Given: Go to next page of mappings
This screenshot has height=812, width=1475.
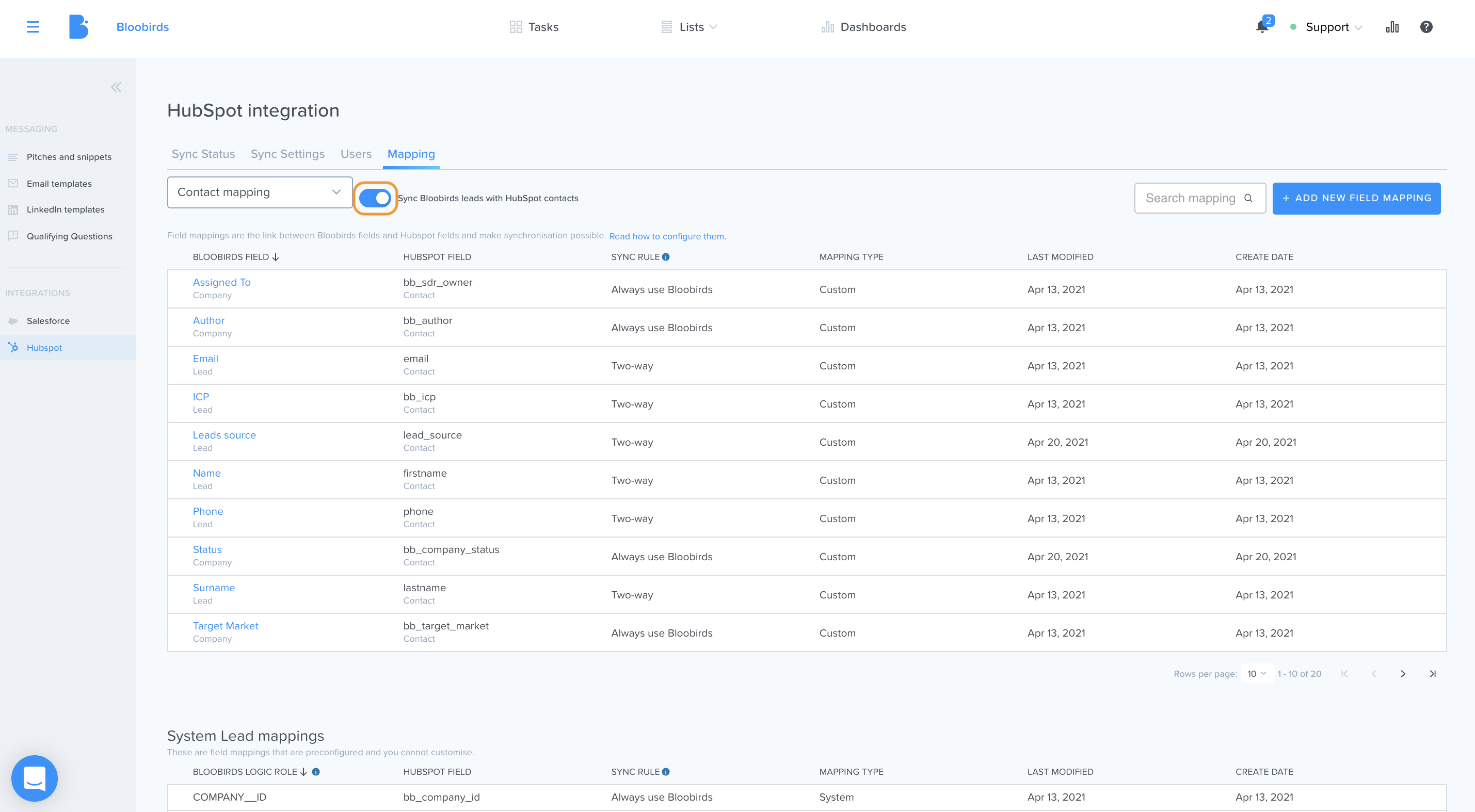Looking at the screenshot, I should [1403, 674].
